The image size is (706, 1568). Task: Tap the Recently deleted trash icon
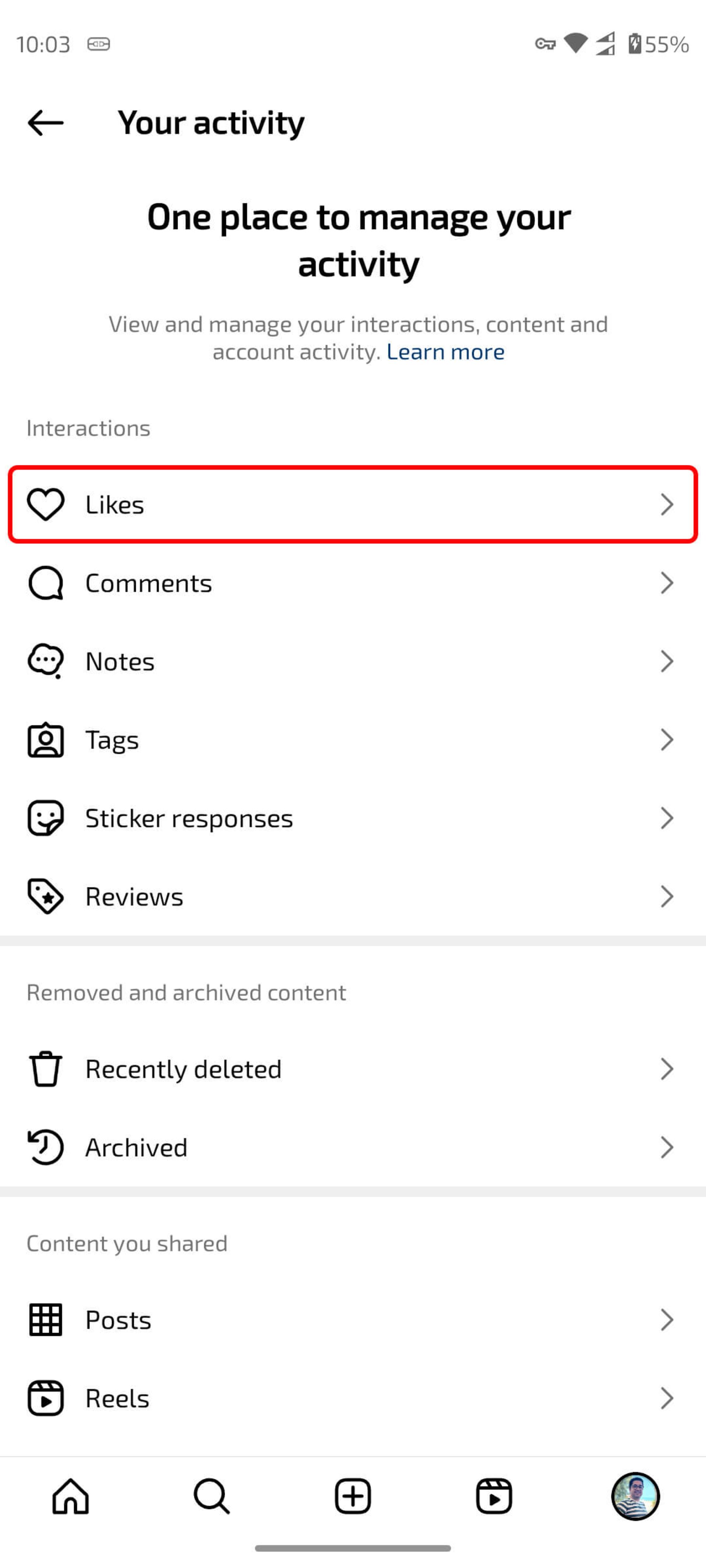pos(46,1069)
